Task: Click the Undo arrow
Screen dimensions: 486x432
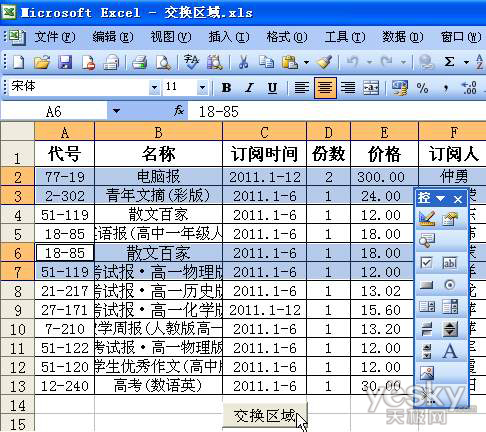Action: (x=353, y=62)
